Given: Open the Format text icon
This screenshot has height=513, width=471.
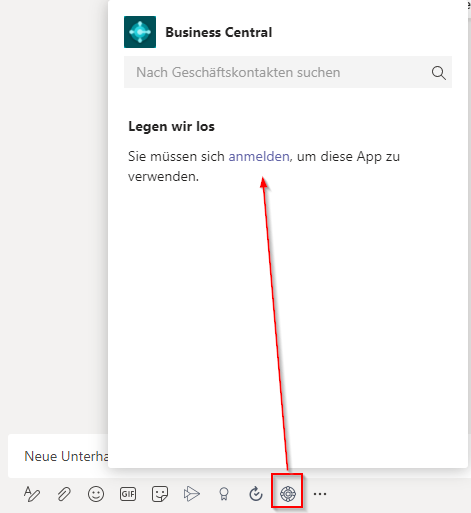Looking at the screenshot, I should (32, 494).
